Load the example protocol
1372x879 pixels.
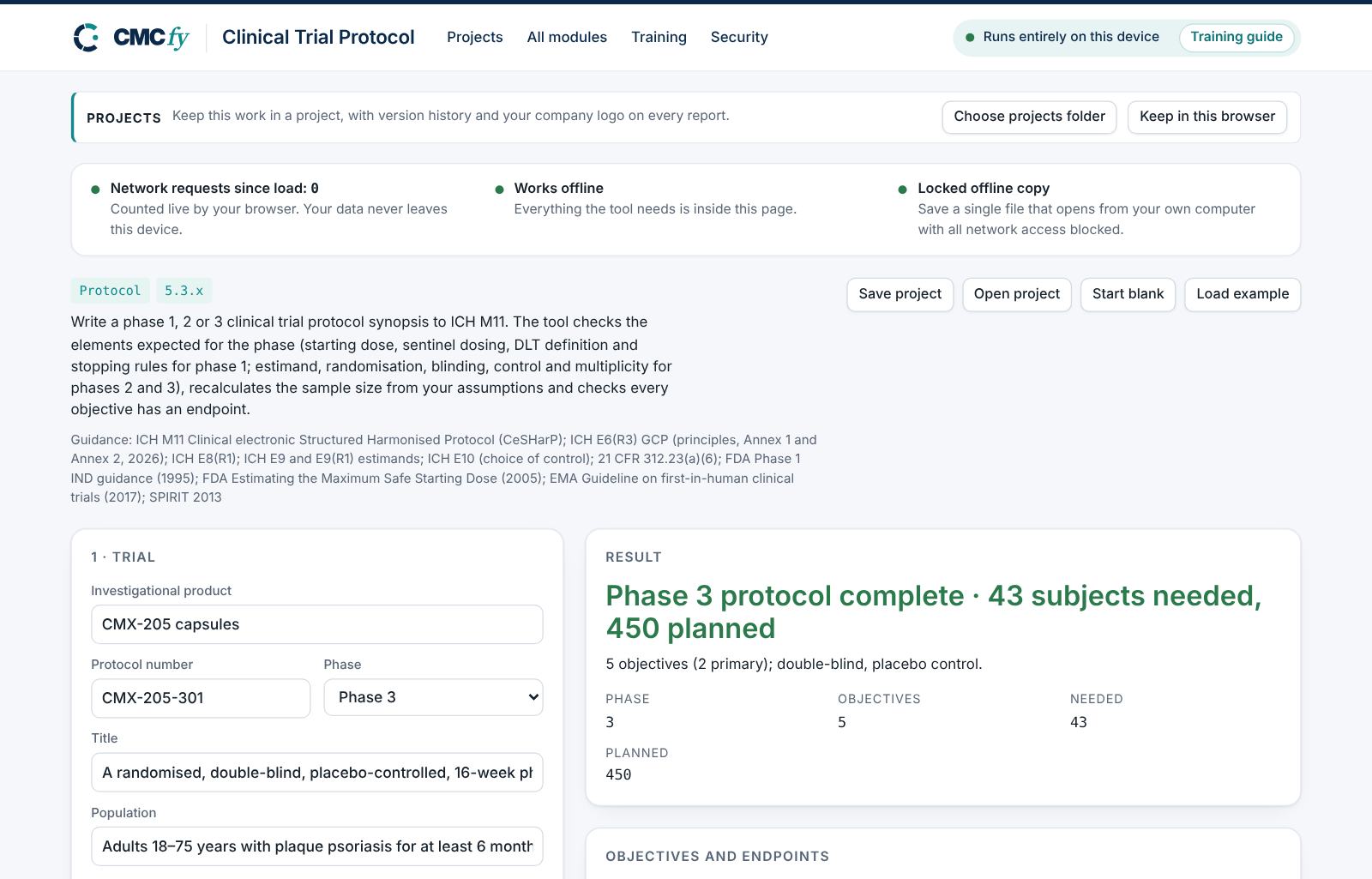pyautogui.click(x=1243, y=294)
